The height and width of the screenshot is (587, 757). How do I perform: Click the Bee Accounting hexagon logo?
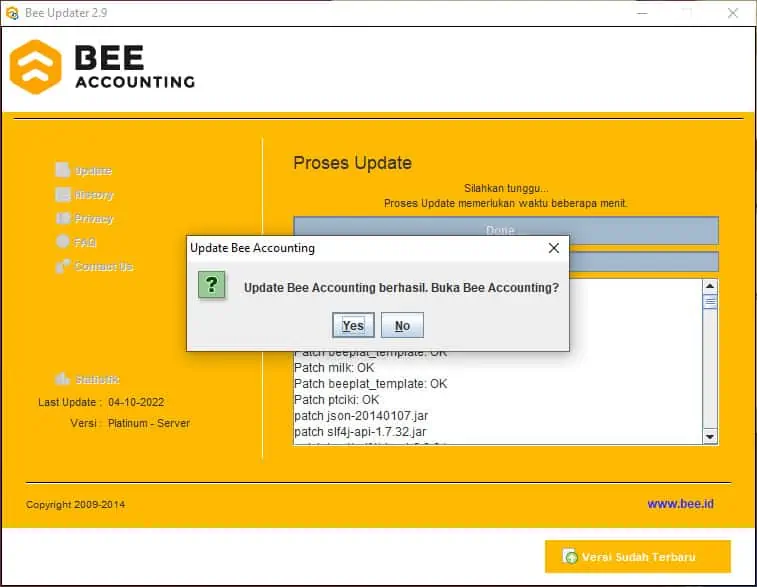(x=36, y=67)
